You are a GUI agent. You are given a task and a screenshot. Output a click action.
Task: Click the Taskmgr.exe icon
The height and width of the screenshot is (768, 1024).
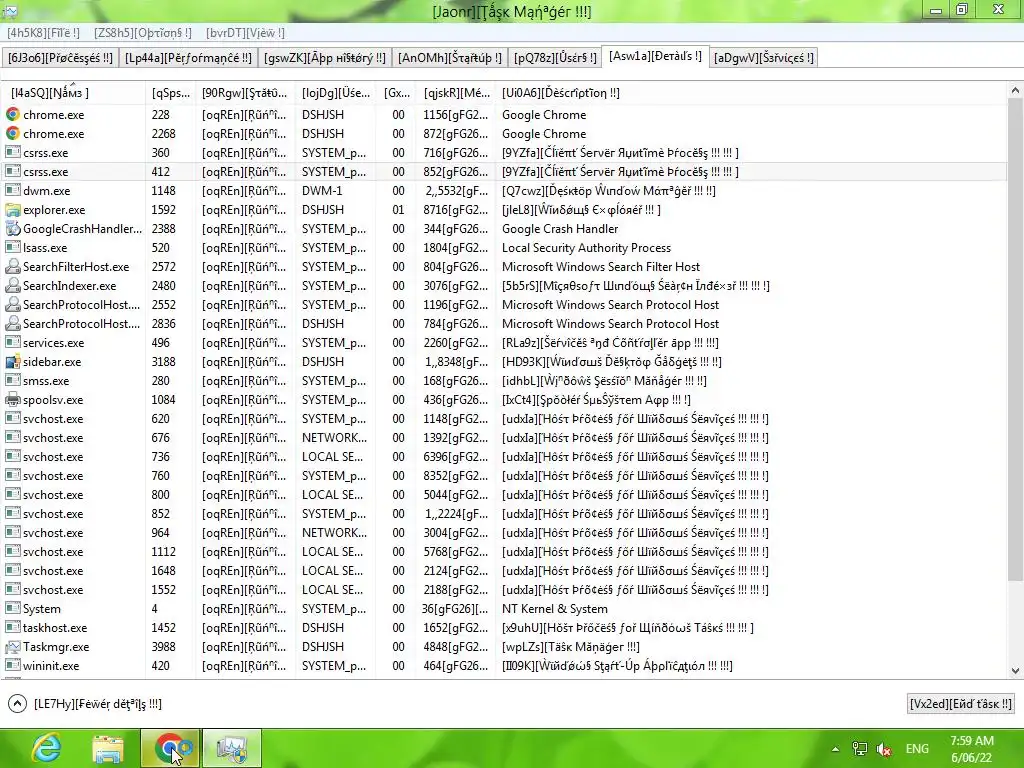(12, 647)
